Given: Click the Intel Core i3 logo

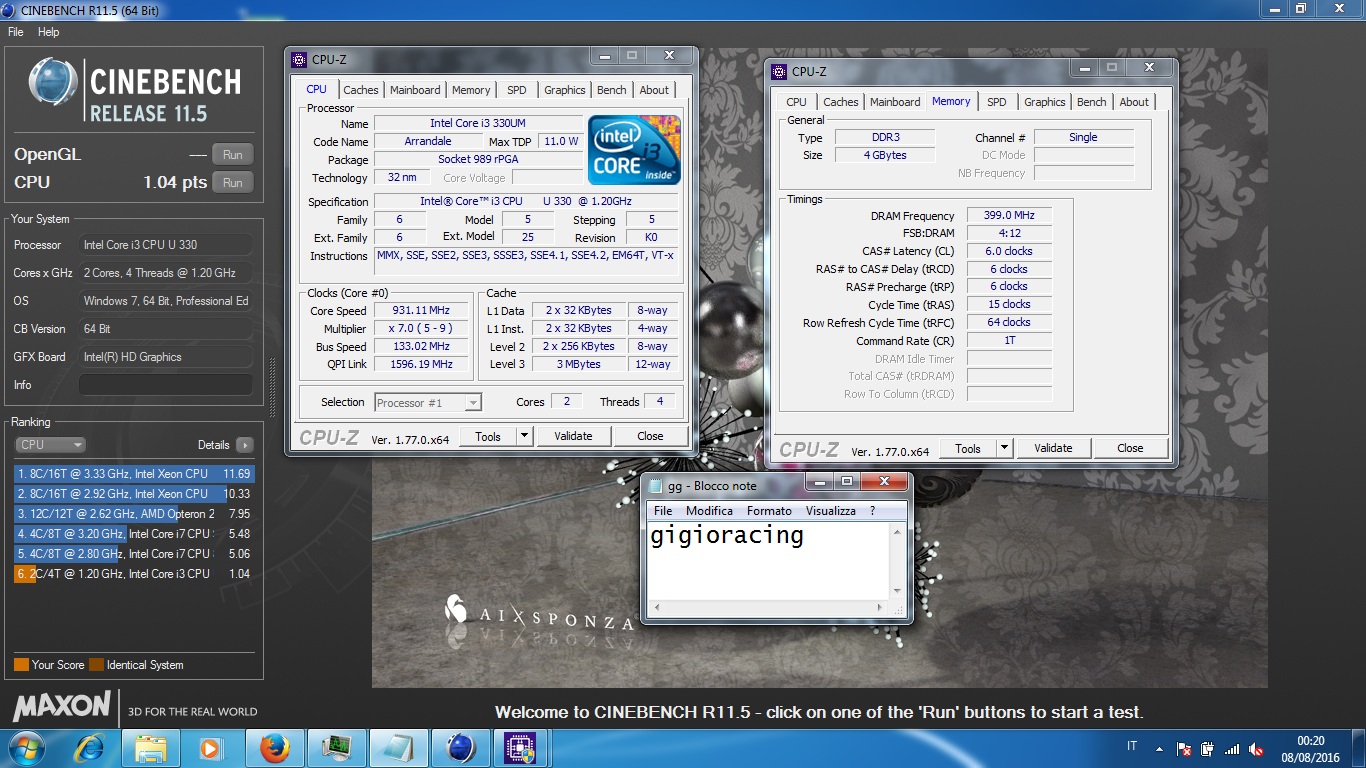Looking at the screenshot, I should click(634, 149).
